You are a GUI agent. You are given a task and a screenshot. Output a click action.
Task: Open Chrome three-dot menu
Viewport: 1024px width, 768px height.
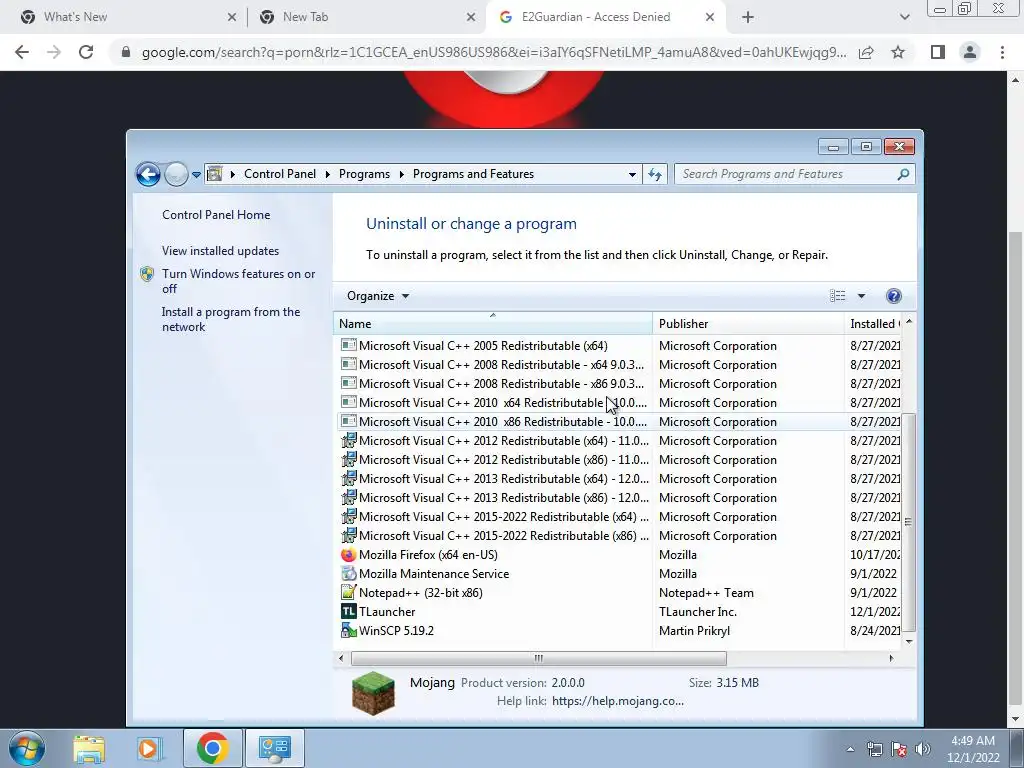(1002, 52)
